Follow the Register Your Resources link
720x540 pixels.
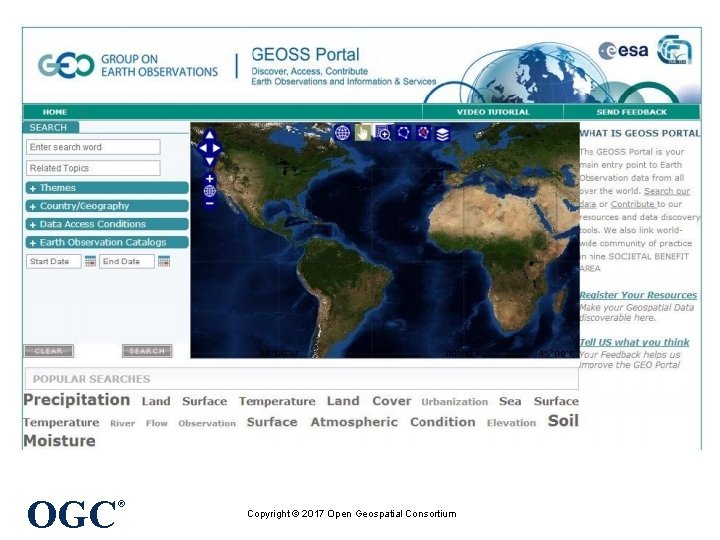(638, 295)
